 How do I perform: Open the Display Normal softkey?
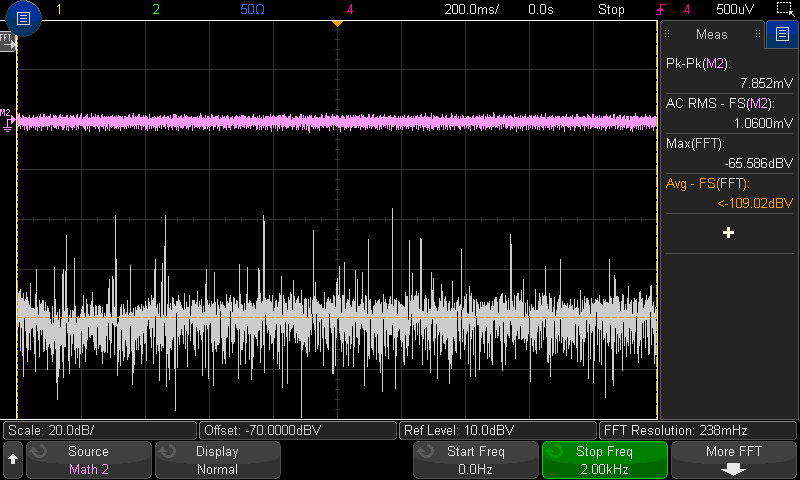pyautogui.click(x=217, y=460)
